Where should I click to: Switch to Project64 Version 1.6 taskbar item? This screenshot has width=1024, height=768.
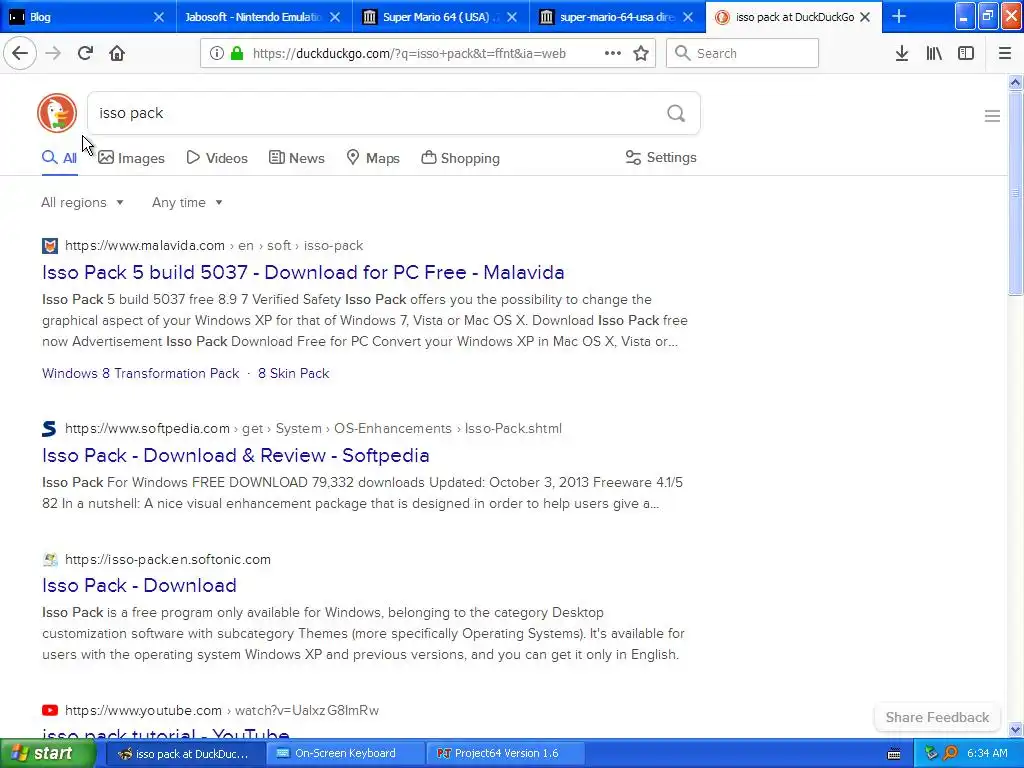505,753
